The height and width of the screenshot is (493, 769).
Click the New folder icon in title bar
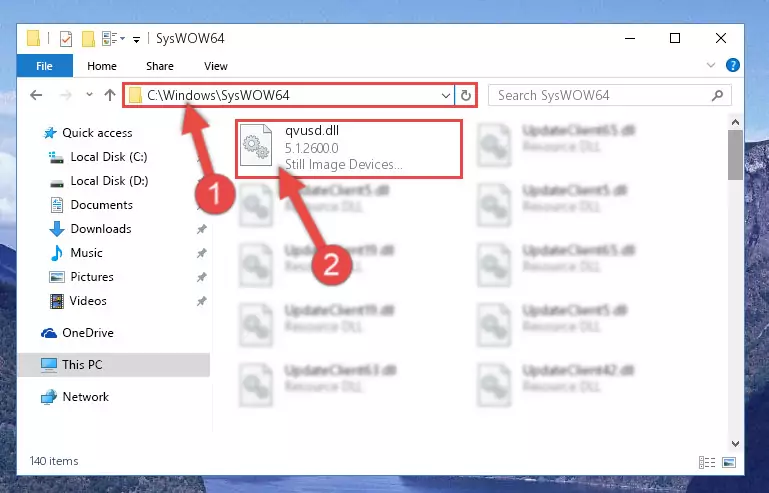pyautogui.click(x=88, y=38)
